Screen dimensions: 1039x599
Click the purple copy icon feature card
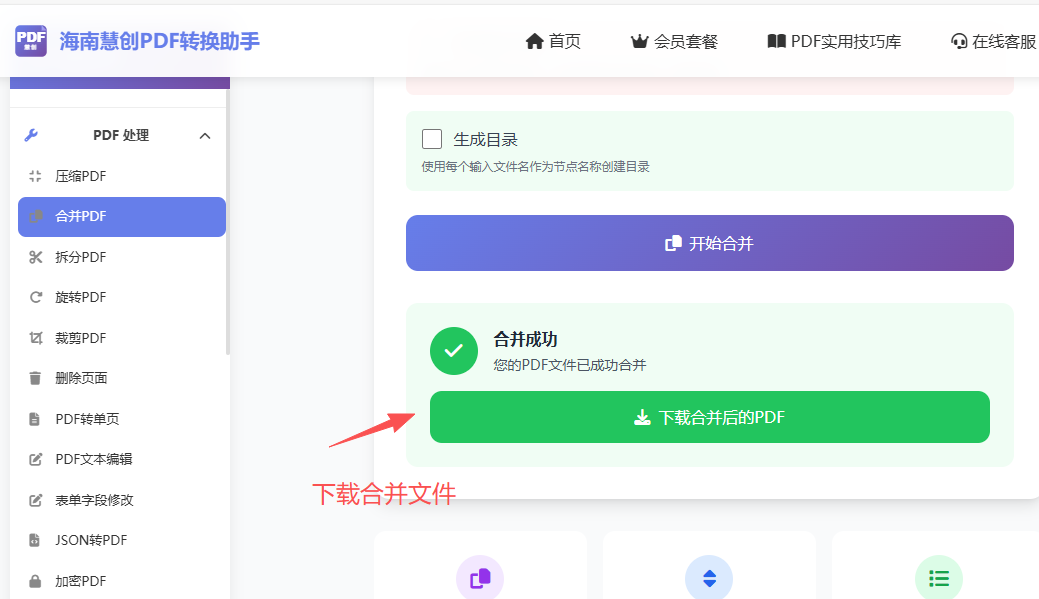480,578
